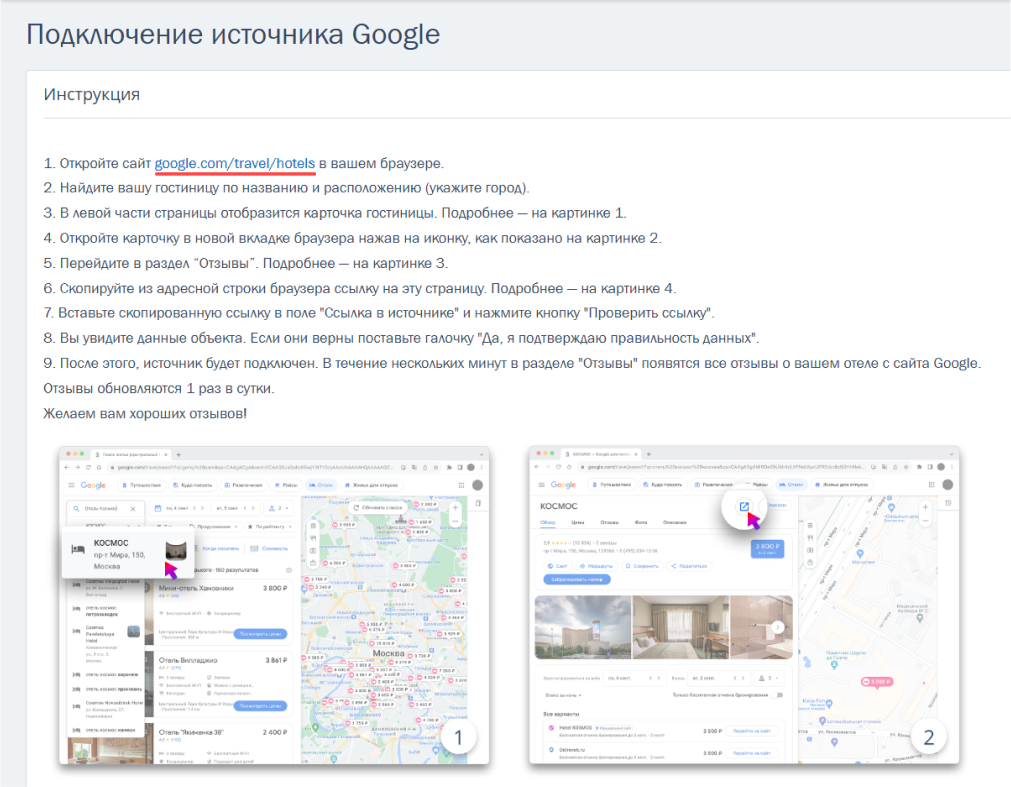The height and width of the screenshot is (787, 1011).
Task: Open the google.com/travel/hotels link
Action: [235, 163]
